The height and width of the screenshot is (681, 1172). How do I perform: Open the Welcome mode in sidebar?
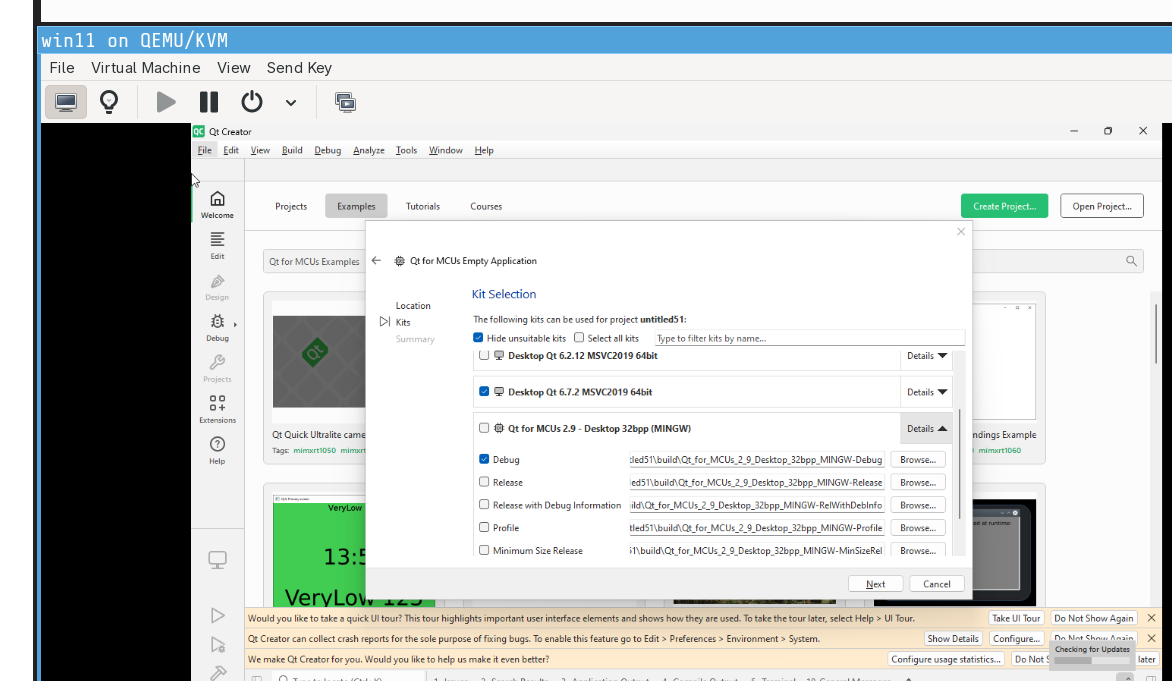[x=217, y=204]
